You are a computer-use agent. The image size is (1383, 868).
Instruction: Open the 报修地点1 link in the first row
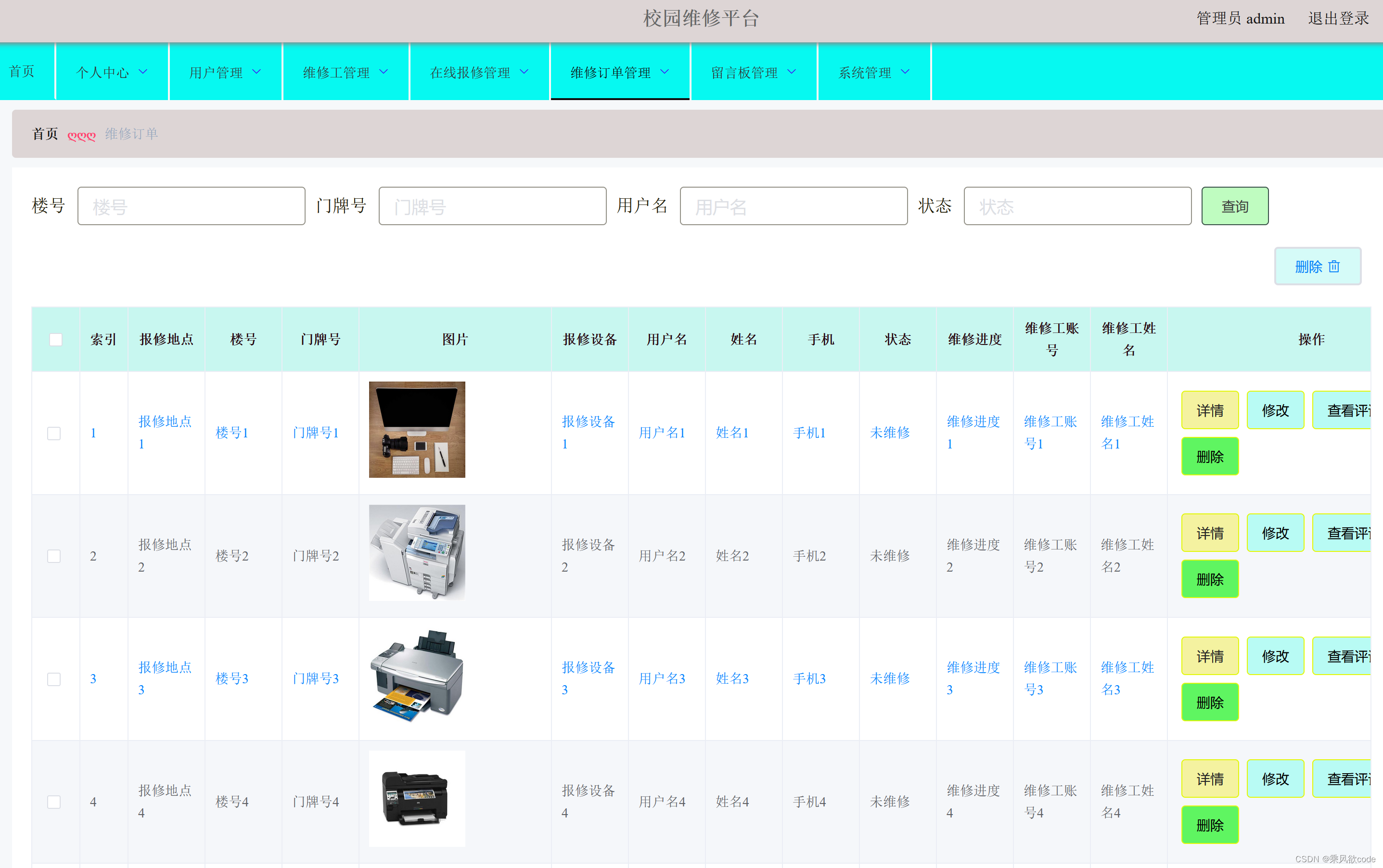[x=166, y=432]
